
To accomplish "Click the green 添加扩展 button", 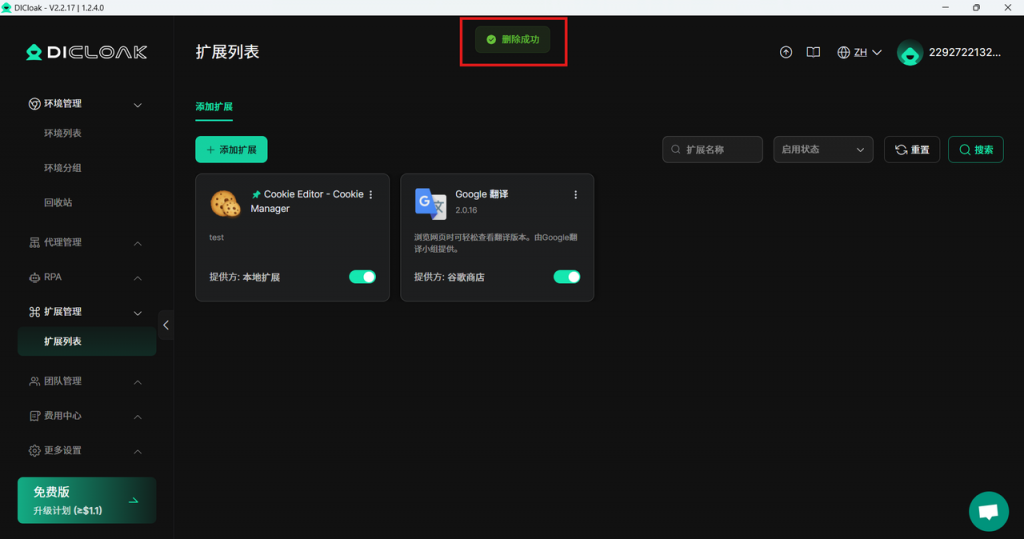I will tap(231, 150).
